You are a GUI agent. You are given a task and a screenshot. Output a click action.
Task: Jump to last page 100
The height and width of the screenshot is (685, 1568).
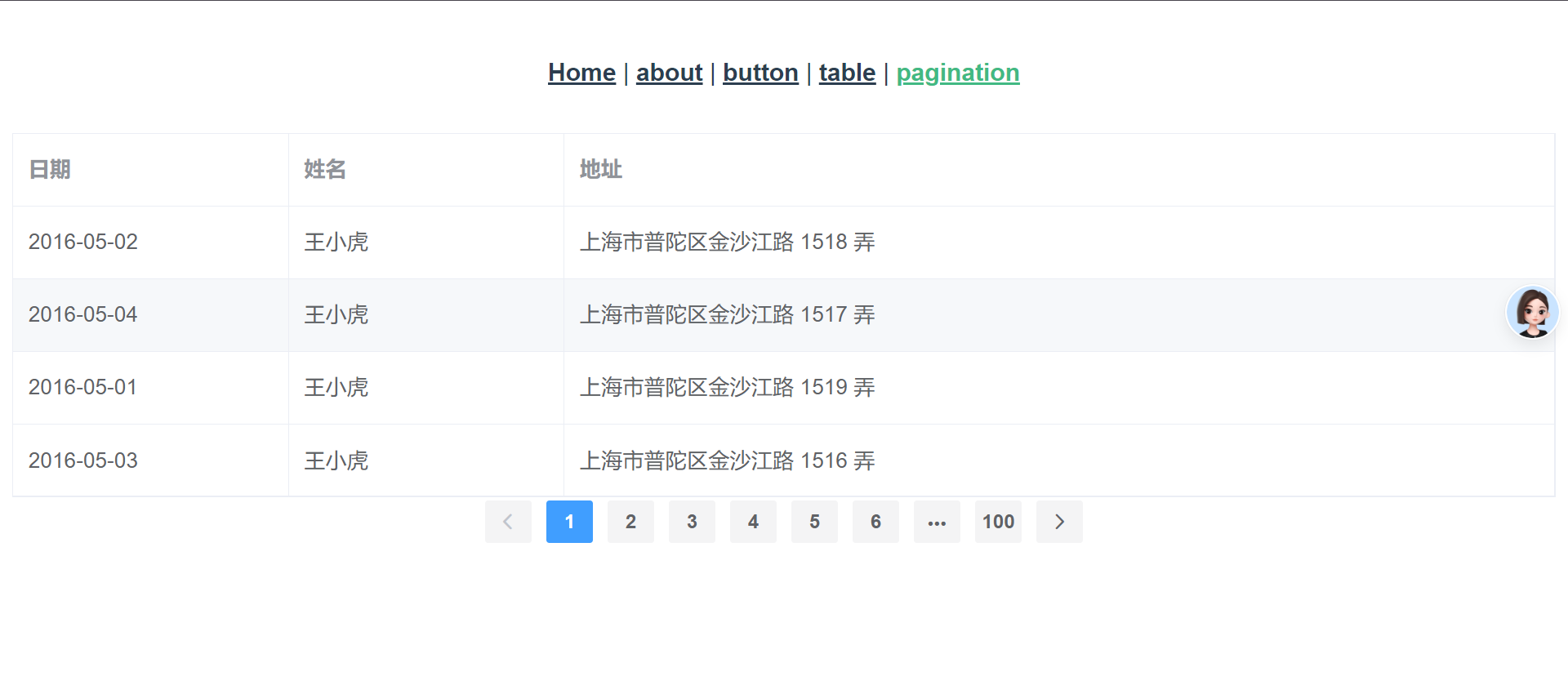pyautogui.click(x=998, y=522)
